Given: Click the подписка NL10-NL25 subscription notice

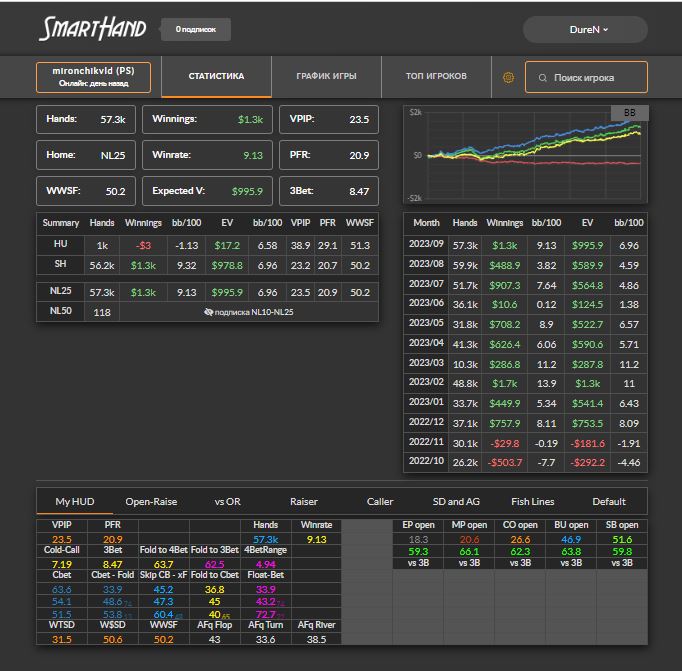Looking at the screenshot, I should click(x=249, y=312).
